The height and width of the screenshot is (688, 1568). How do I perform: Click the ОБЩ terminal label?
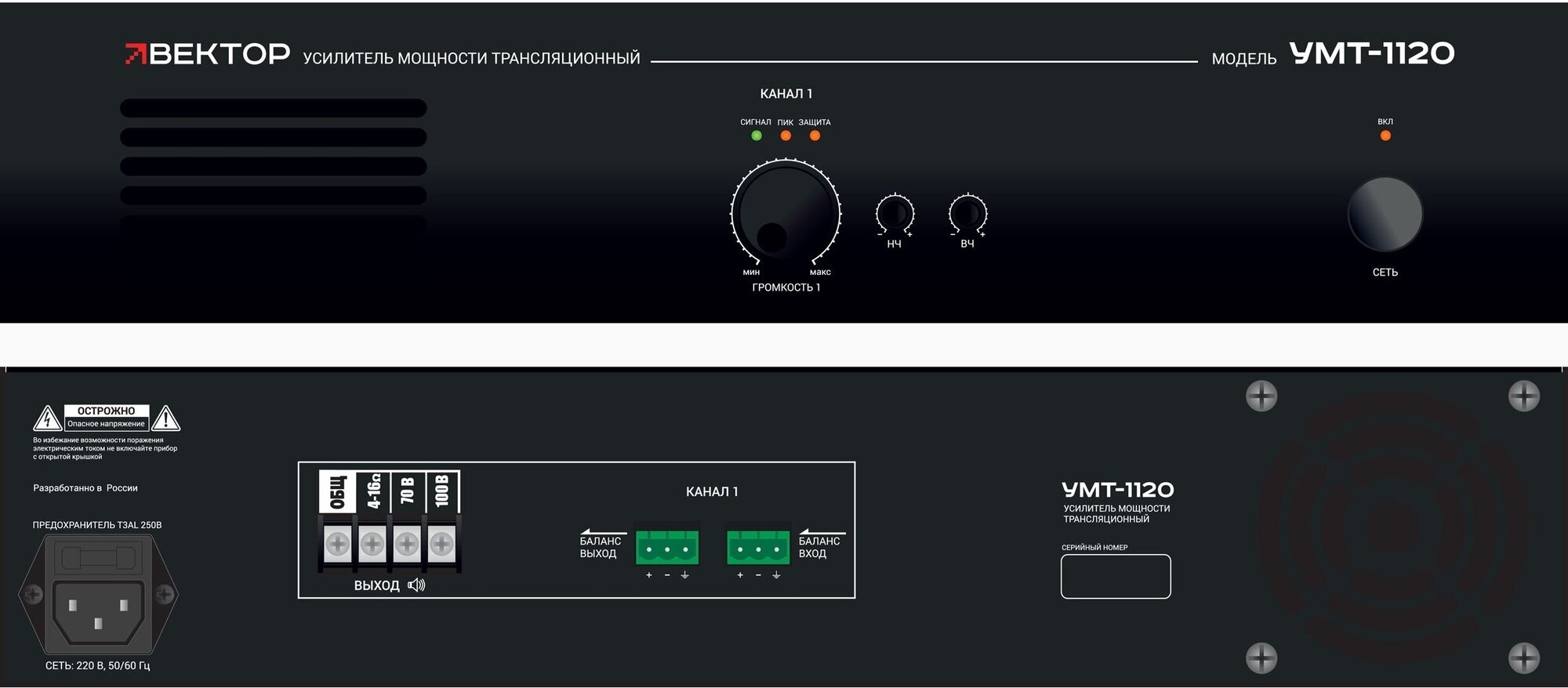click(337, 492)
